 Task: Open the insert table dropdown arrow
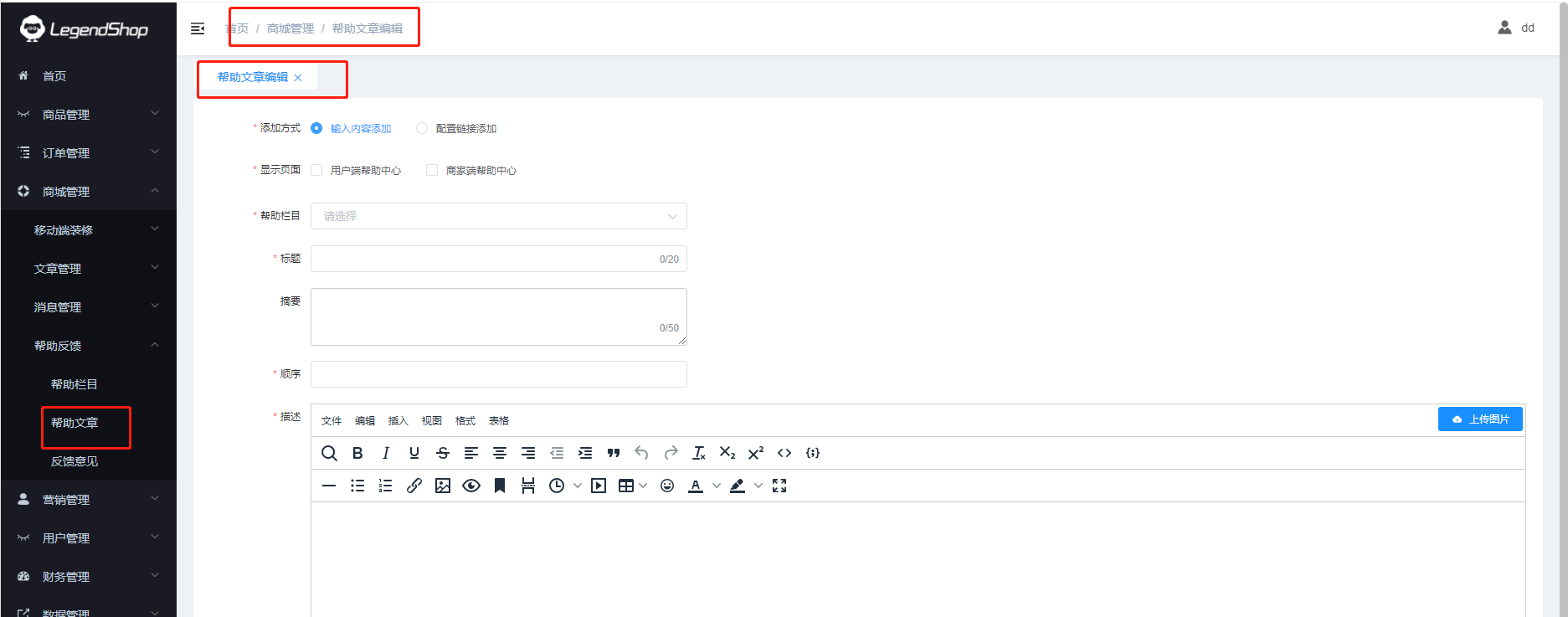click(643, 486)
